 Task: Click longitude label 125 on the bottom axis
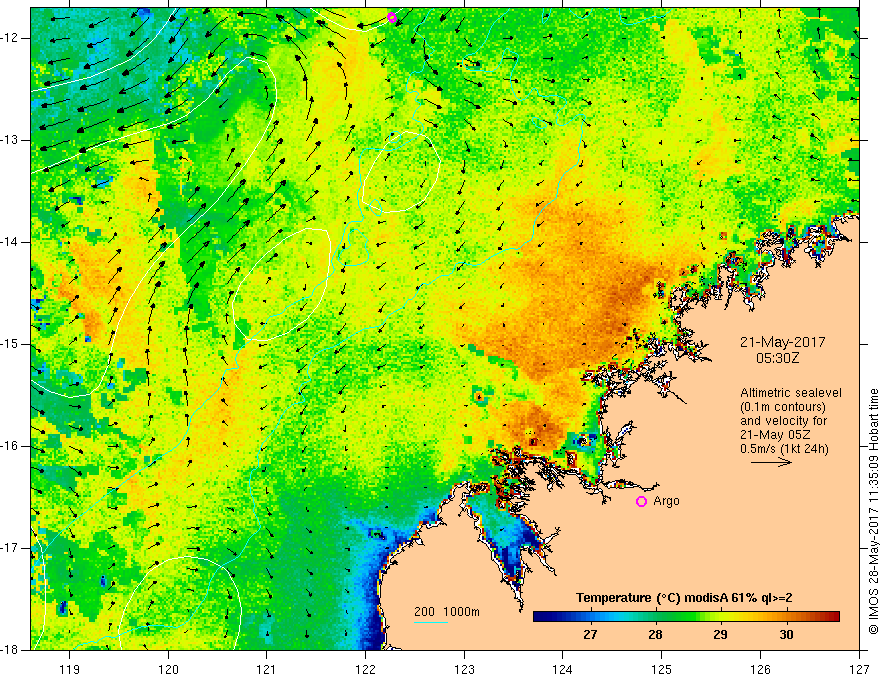[662, 669]
